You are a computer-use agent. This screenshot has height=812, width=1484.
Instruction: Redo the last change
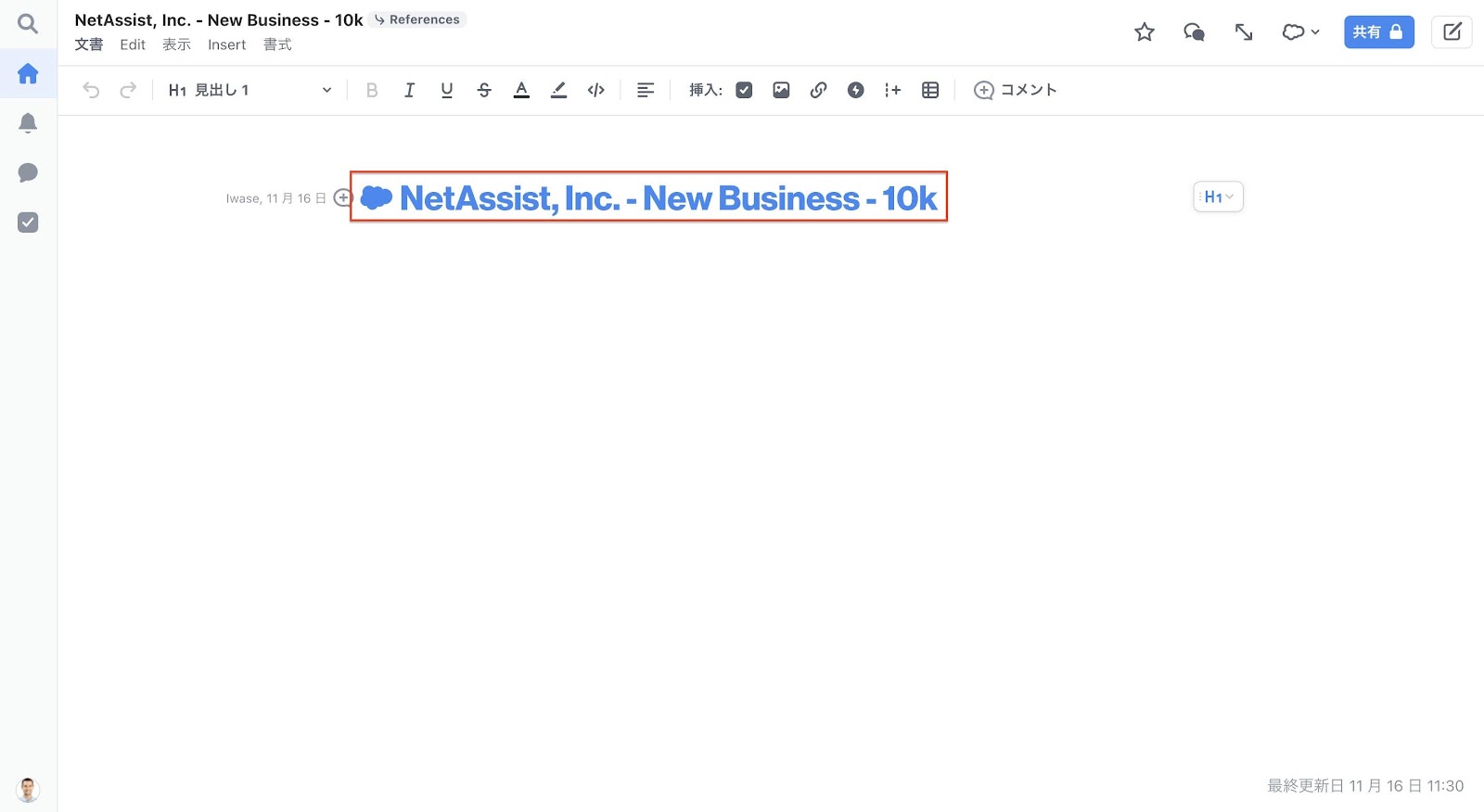pyautogui.click(x=128, y=90)
